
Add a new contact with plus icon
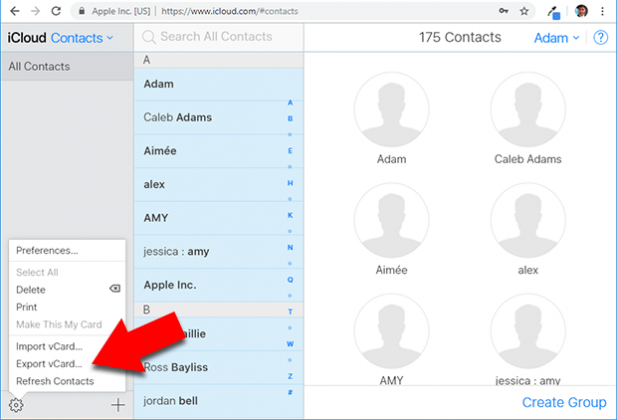pos(118,405)
